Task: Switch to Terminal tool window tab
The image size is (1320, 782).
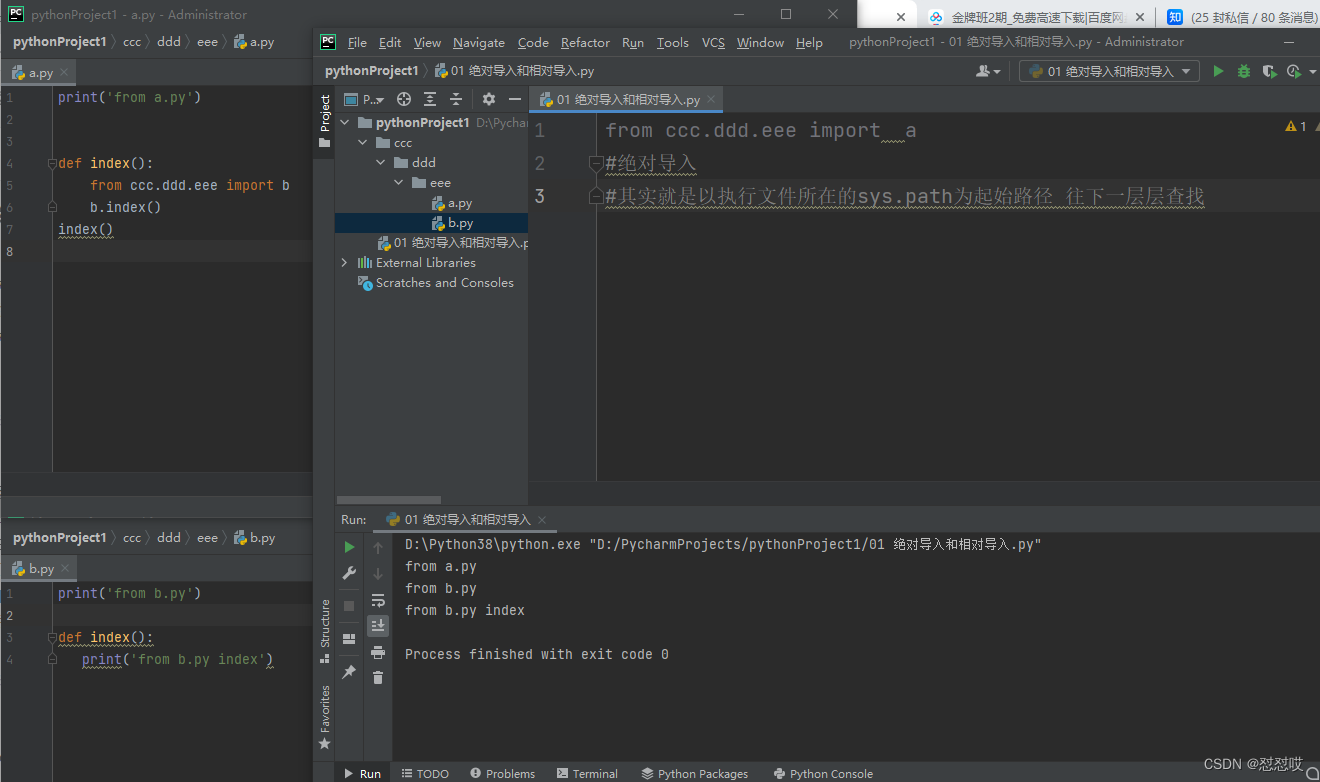Action: (588, 773)
